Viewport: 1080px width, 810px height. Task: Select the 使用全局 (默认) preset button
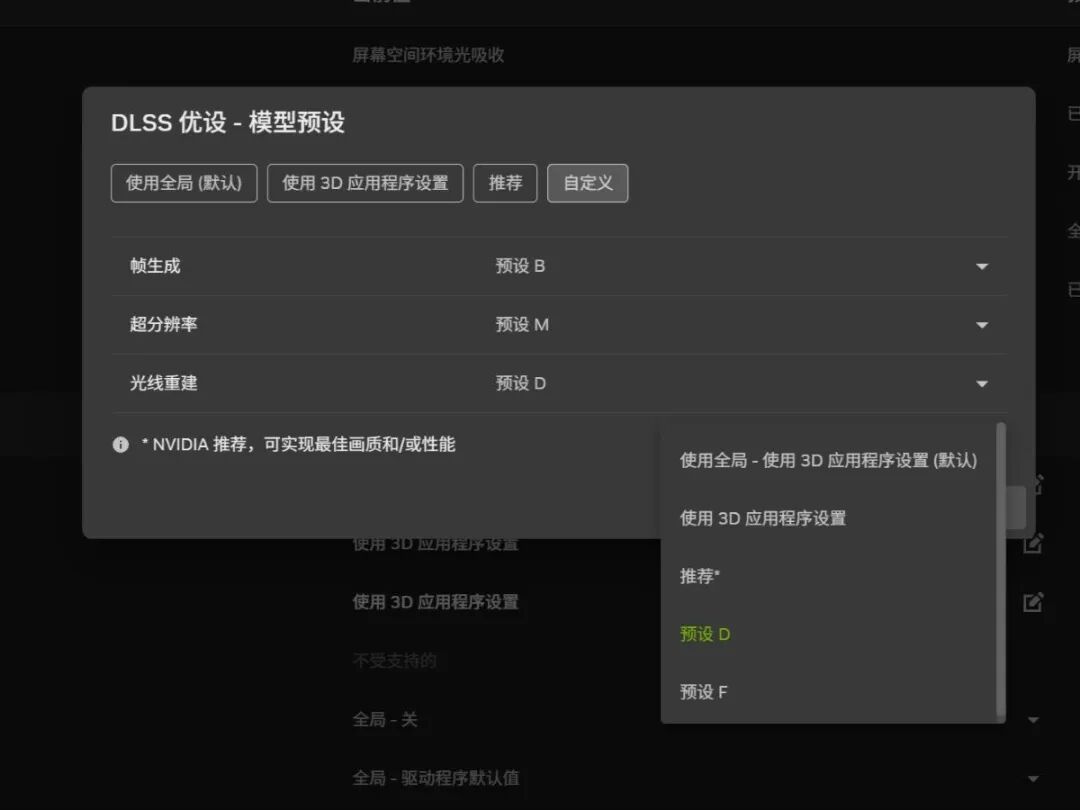(184, 183)
